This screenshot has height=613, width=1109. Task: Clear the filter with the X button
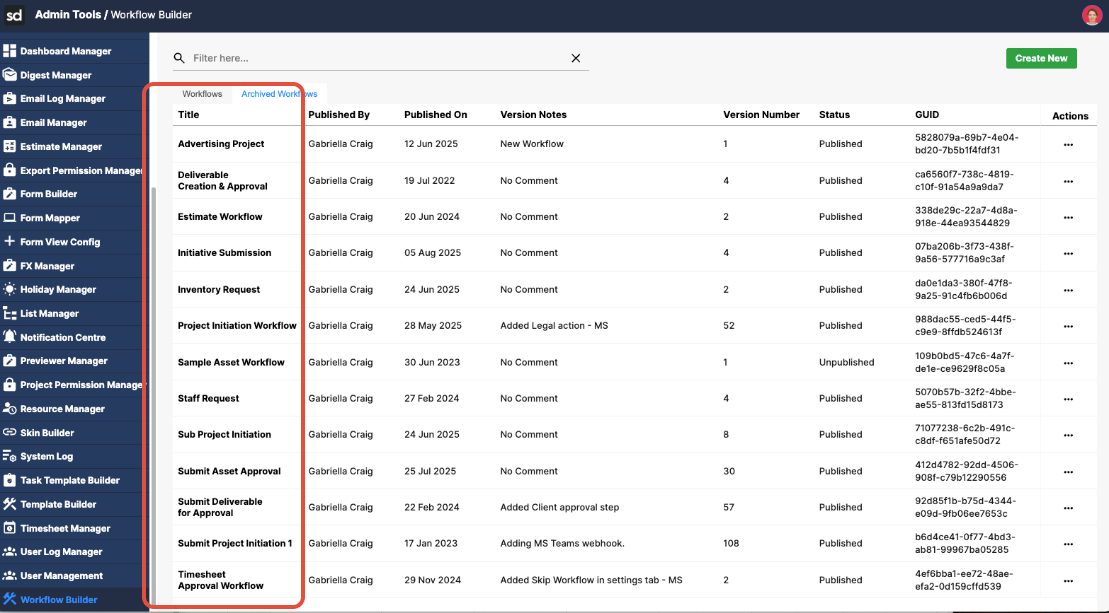click(x=576, y=58)
